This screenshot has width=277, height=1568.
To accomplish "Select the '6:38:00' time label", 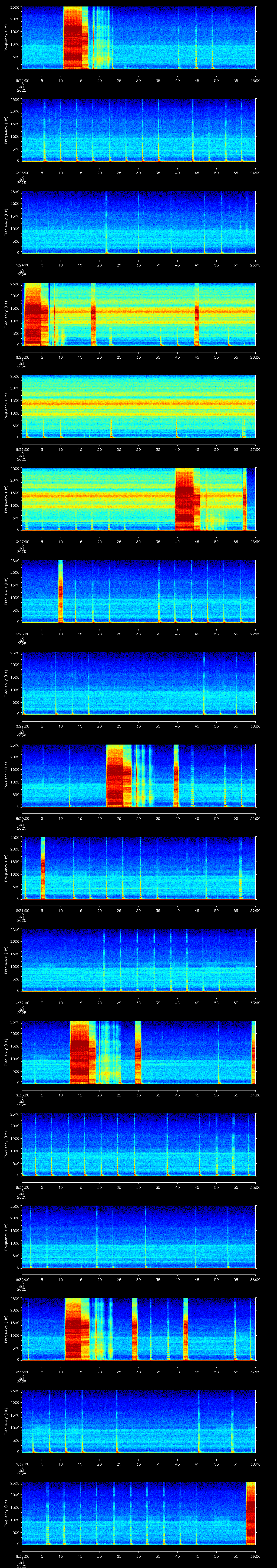I will 22,1556.
